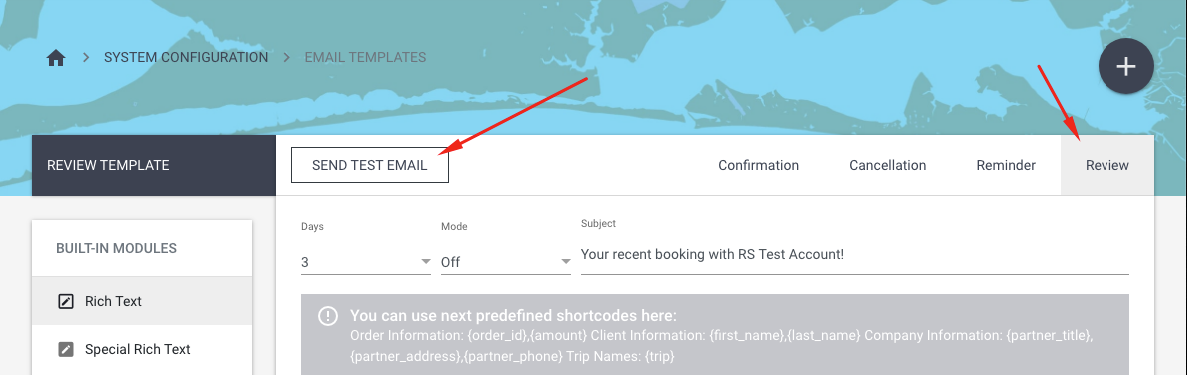Click the chevron before EMAIL TEMPLATES breadcrumb
This screenshot has width=1187, height=375.
[287, 58]
